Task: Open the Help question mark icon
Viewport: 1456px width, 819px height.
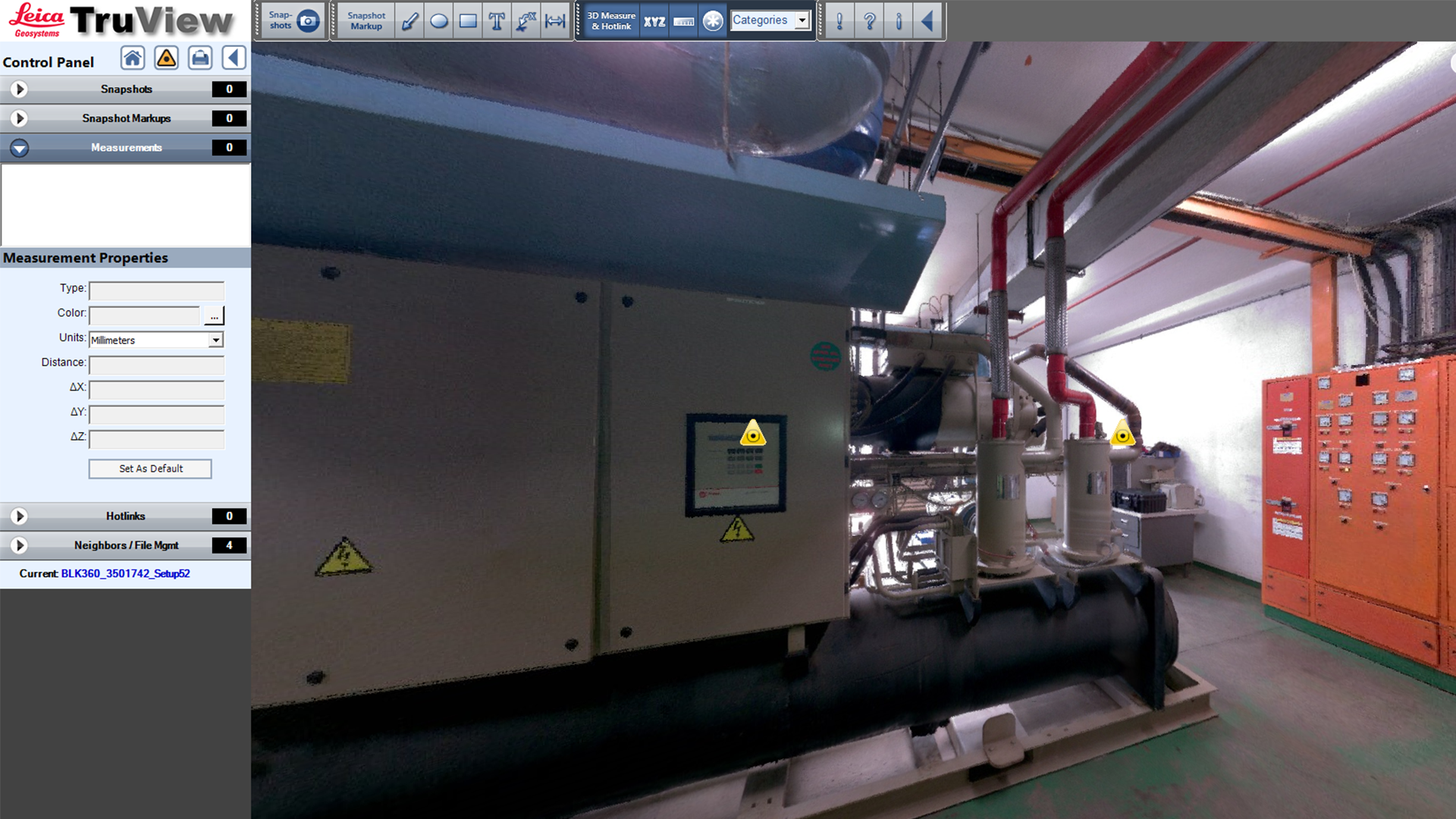Action: pyautogui.click(x=869, y=20)
